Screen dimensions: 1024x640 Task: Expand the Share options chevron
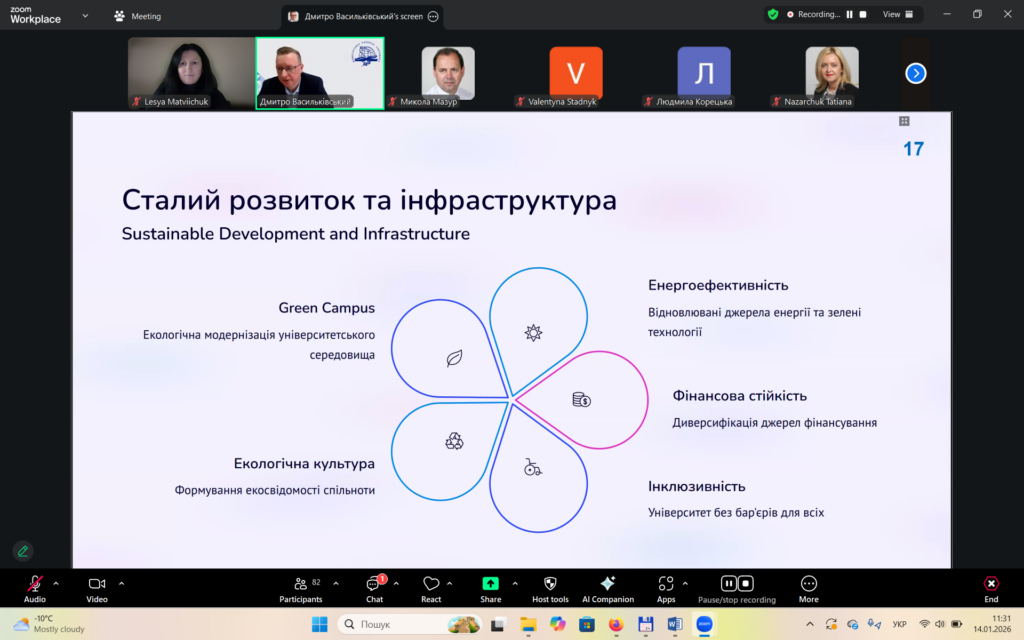515,583
